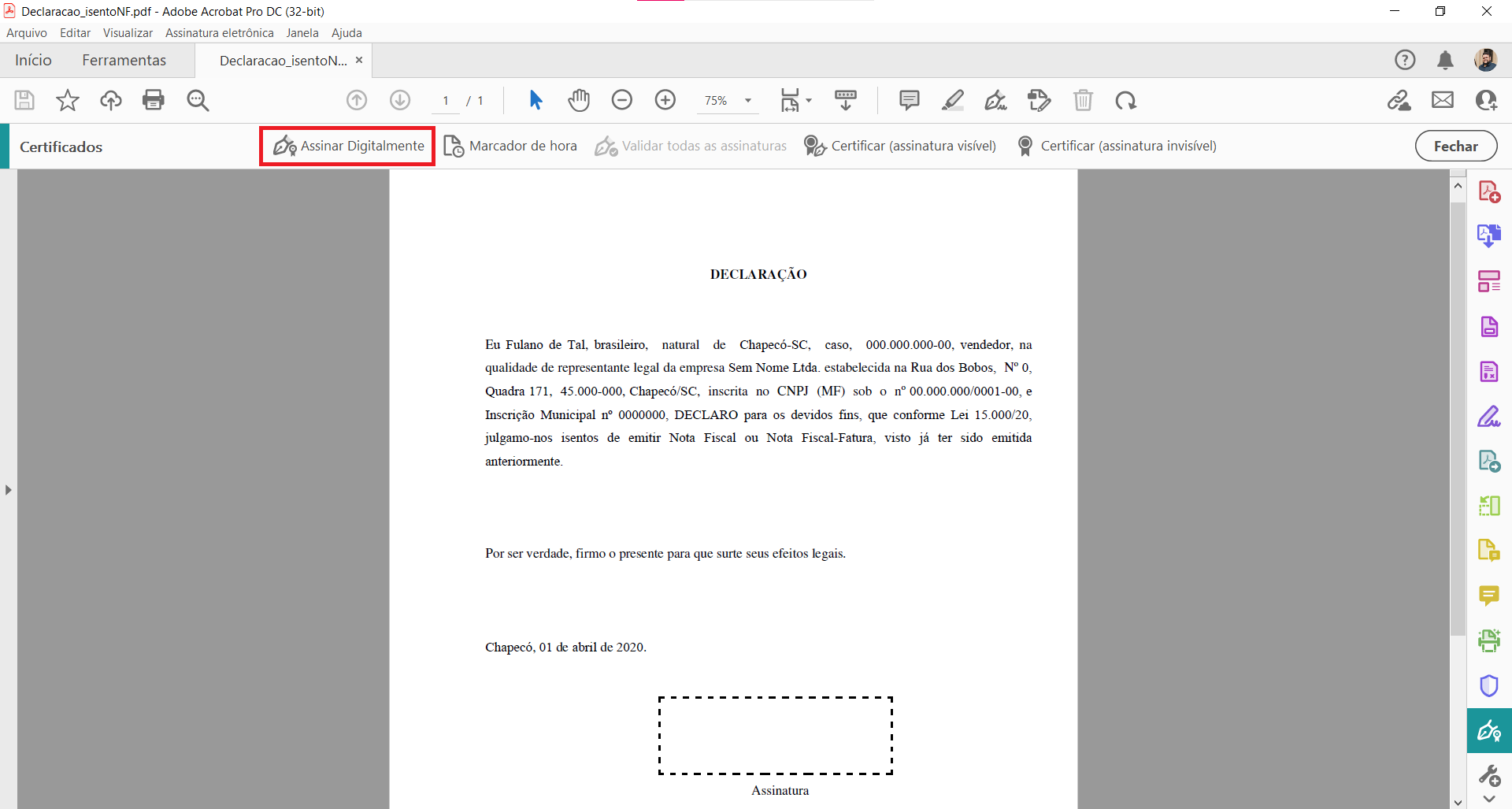The height and width of the screenshot is (809, 1512).
Task: Open the zoom level dropdown showing 75%
Action: click(726, 100)
